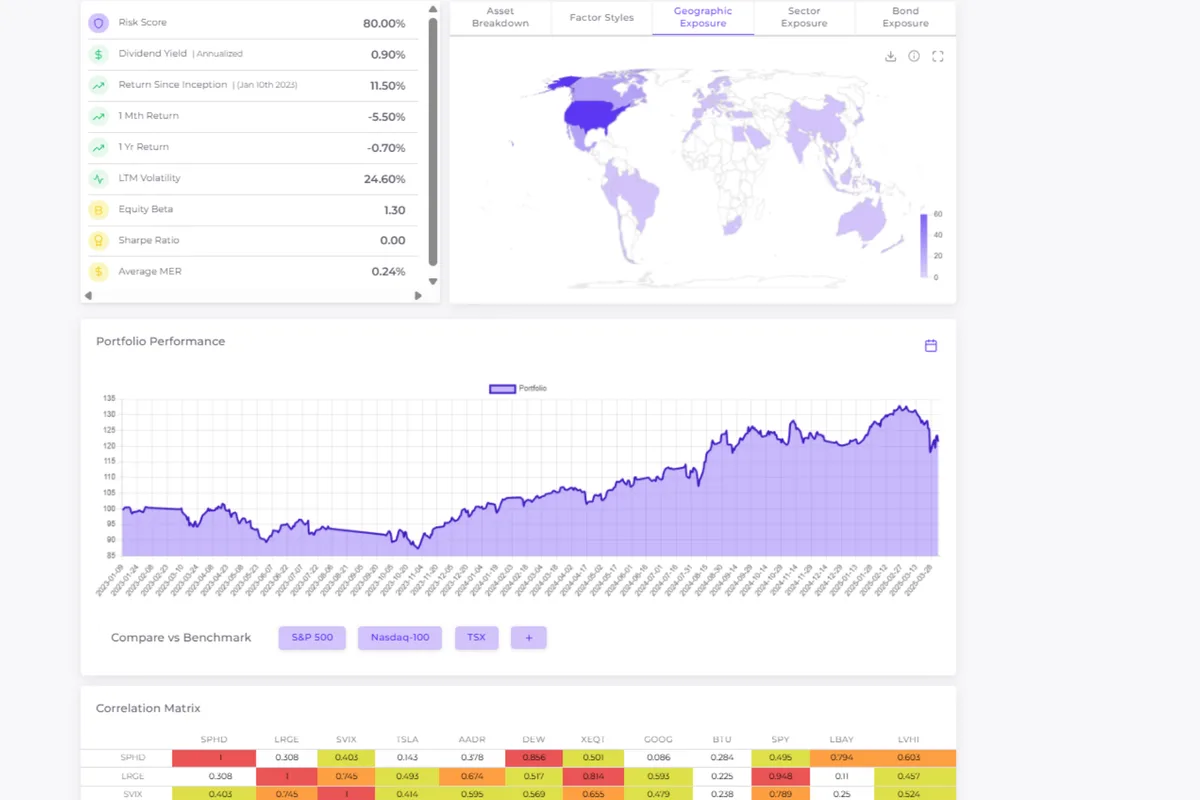Click the map color scale legend
The height and width of the screenshot is (800, 1200).
923,245
